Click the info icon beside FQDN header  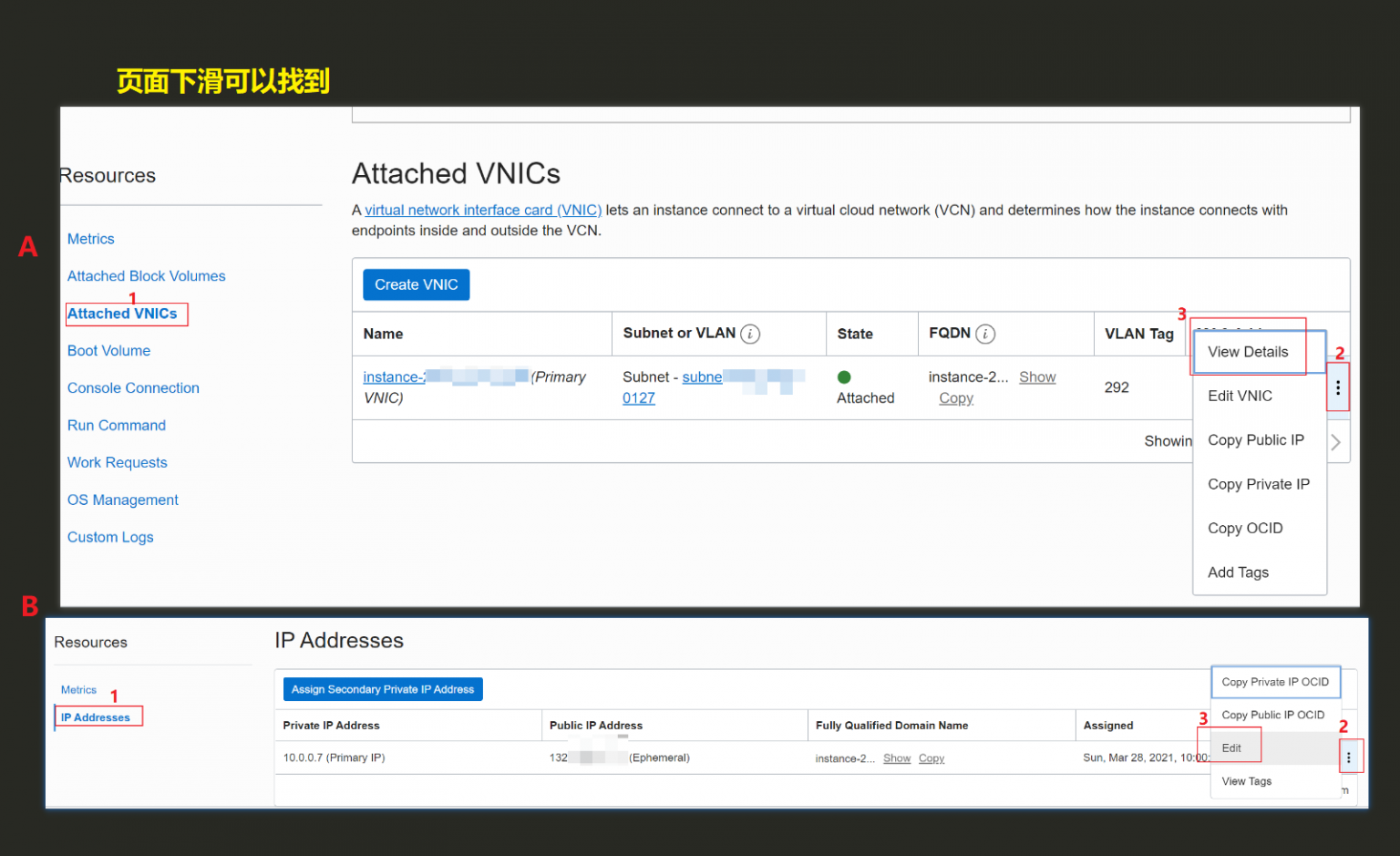(x=985, y=334)
